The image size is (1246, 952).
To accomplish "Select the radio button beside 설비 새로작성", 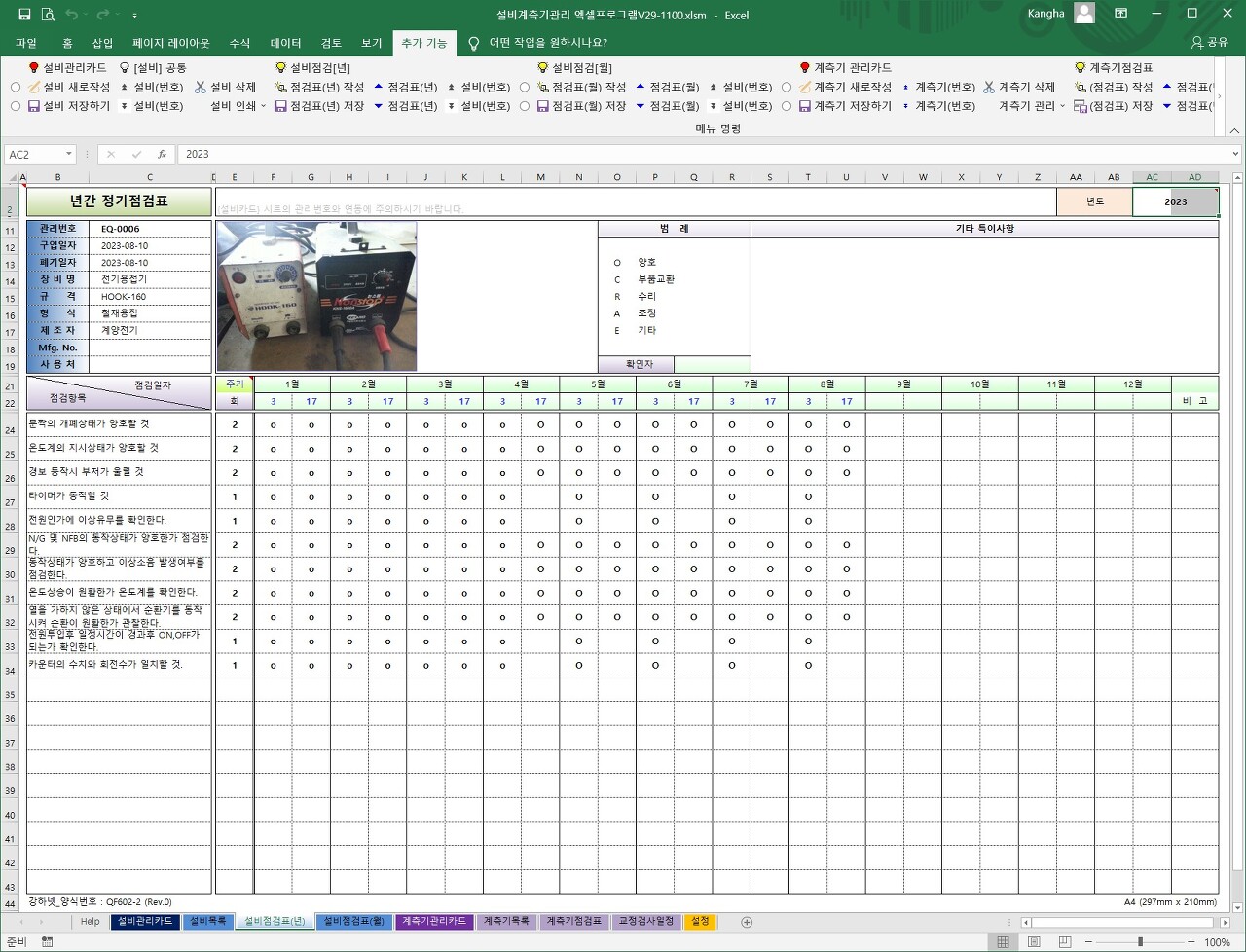I will click(16, 87).
